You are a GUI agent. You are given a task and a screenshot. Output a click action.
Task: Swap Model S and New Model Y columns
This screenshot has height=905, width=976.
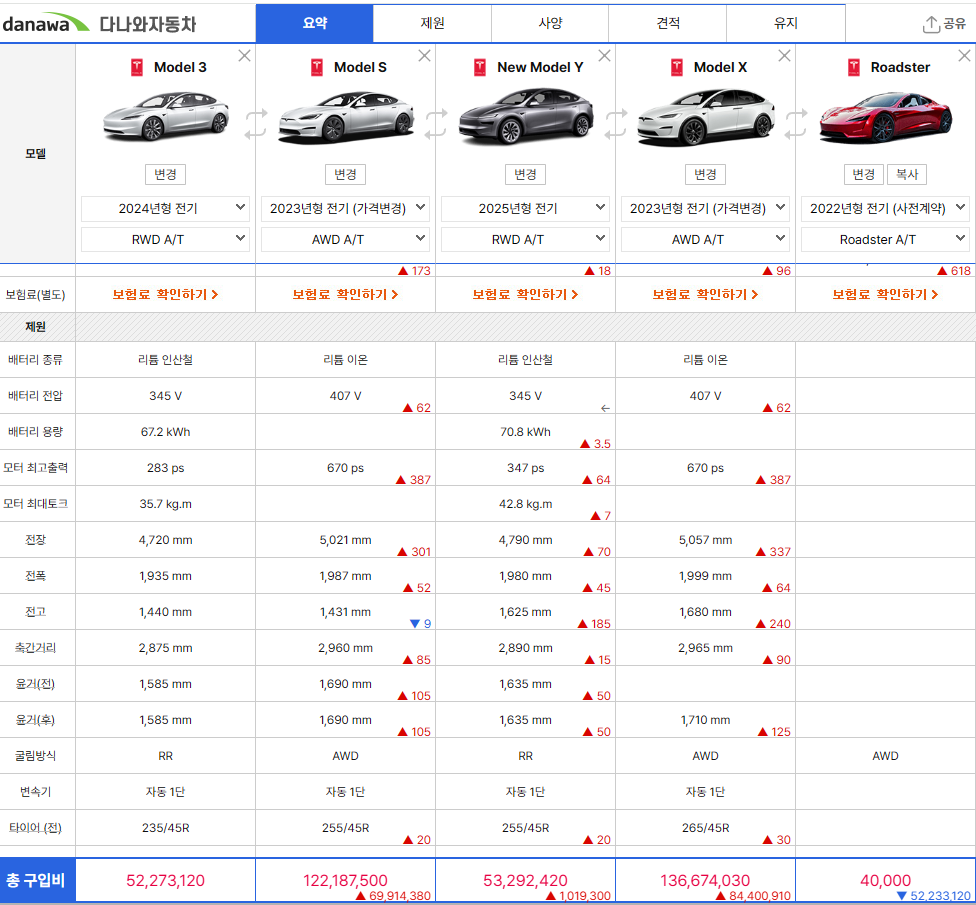pos(436,123)
